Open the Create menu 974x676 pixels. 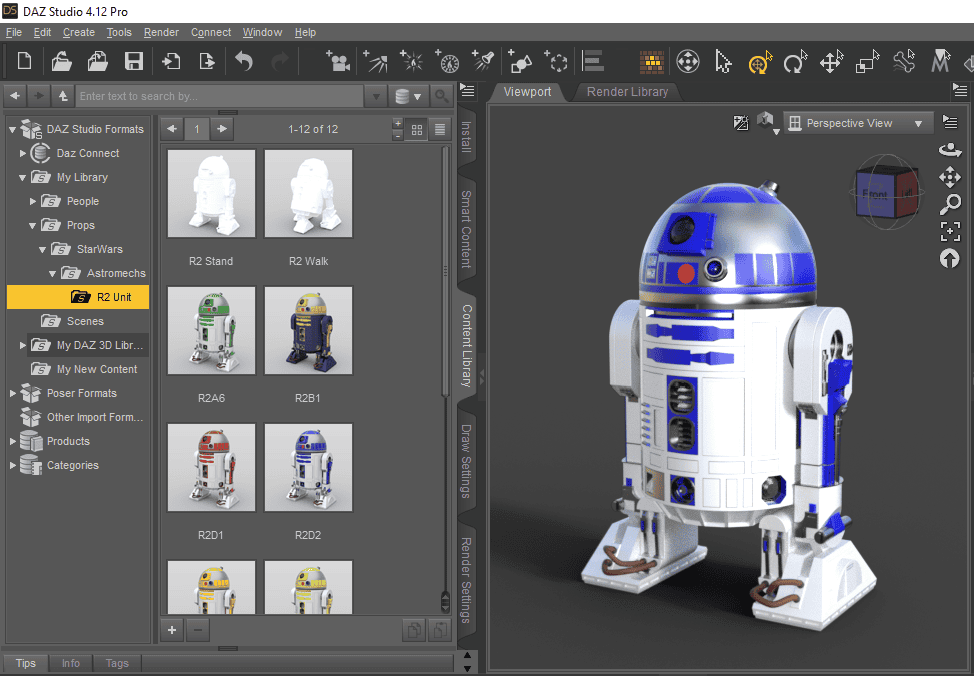click(78, 32)
